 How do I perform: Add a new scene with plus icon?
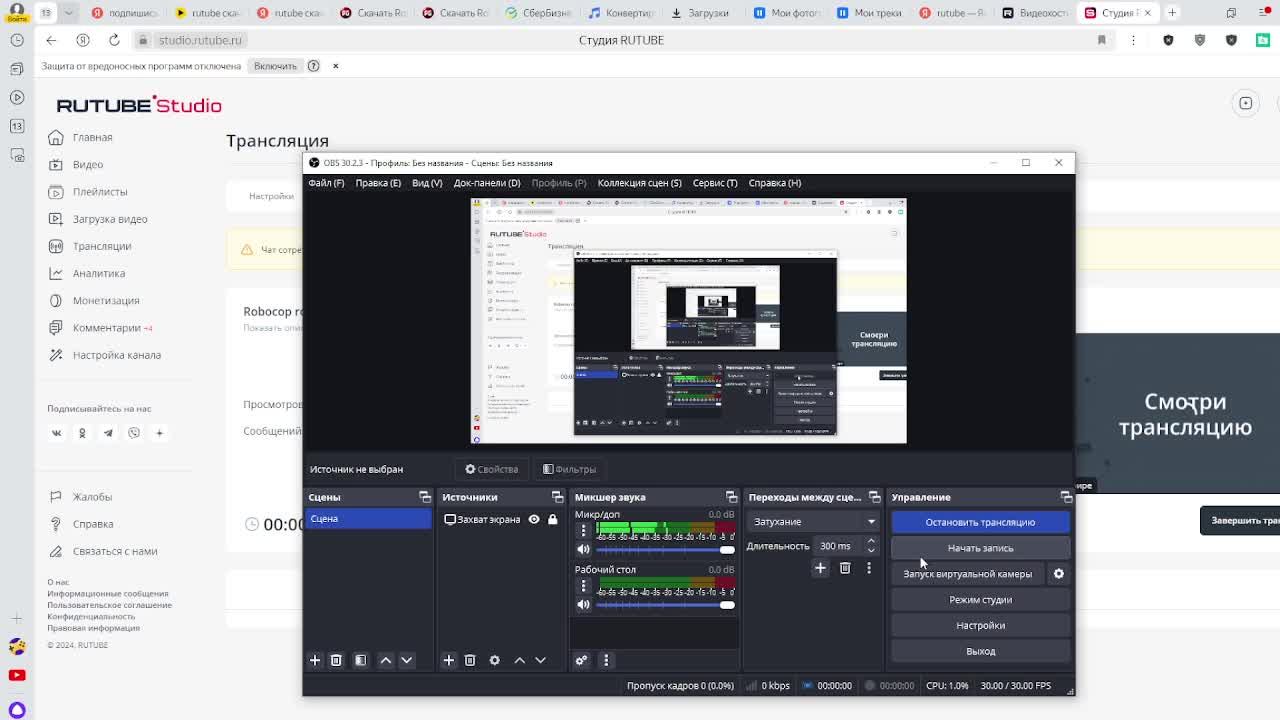pyautogui.click(x=315, y=660)
